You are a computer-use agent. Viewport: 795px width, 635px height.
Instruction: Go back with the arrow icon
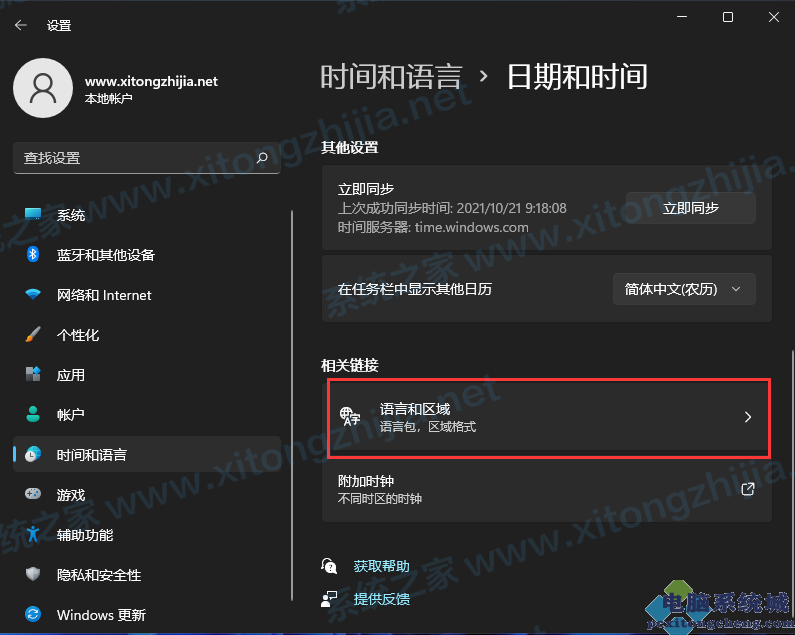21,25
